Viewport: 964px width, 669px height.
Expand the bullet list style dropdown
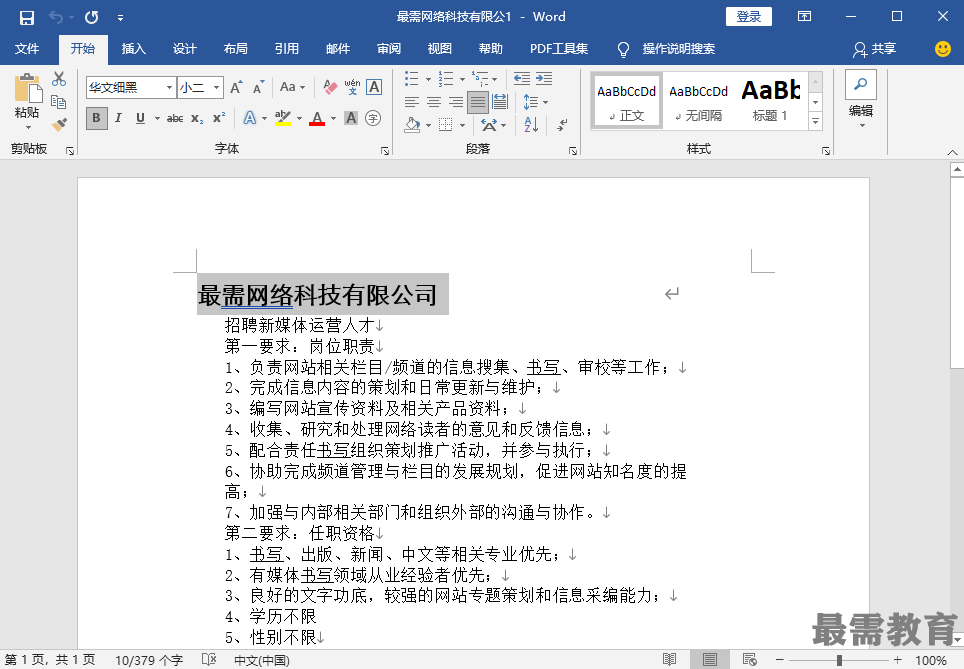tap(428, 79)
